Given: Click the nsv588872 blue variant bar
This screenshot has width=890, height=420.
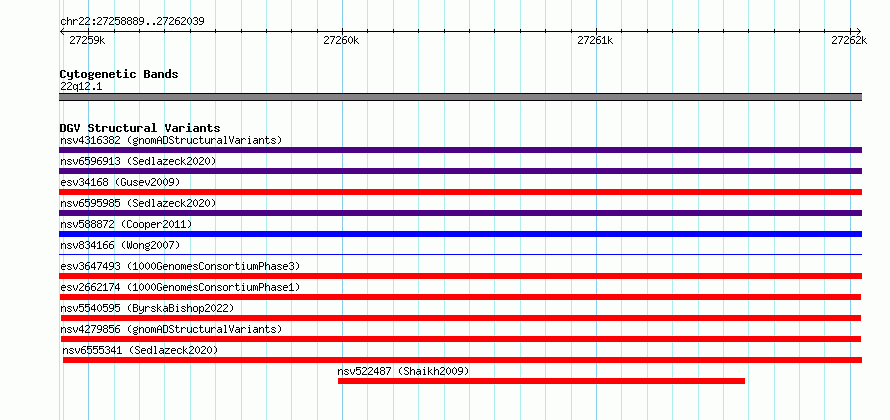Looking at the screenshot, I should coord(460,234).
